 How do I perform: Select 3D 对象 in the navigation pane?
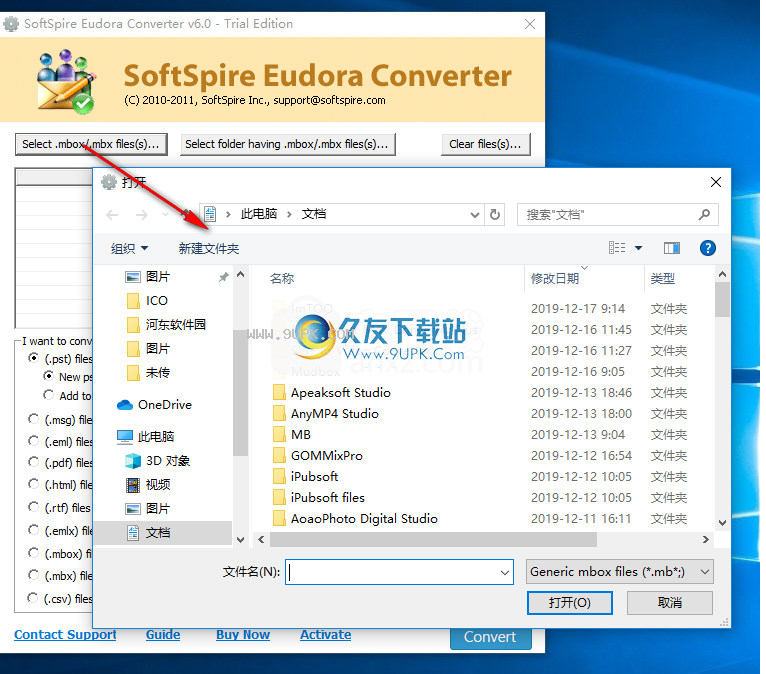click(157, 461)
